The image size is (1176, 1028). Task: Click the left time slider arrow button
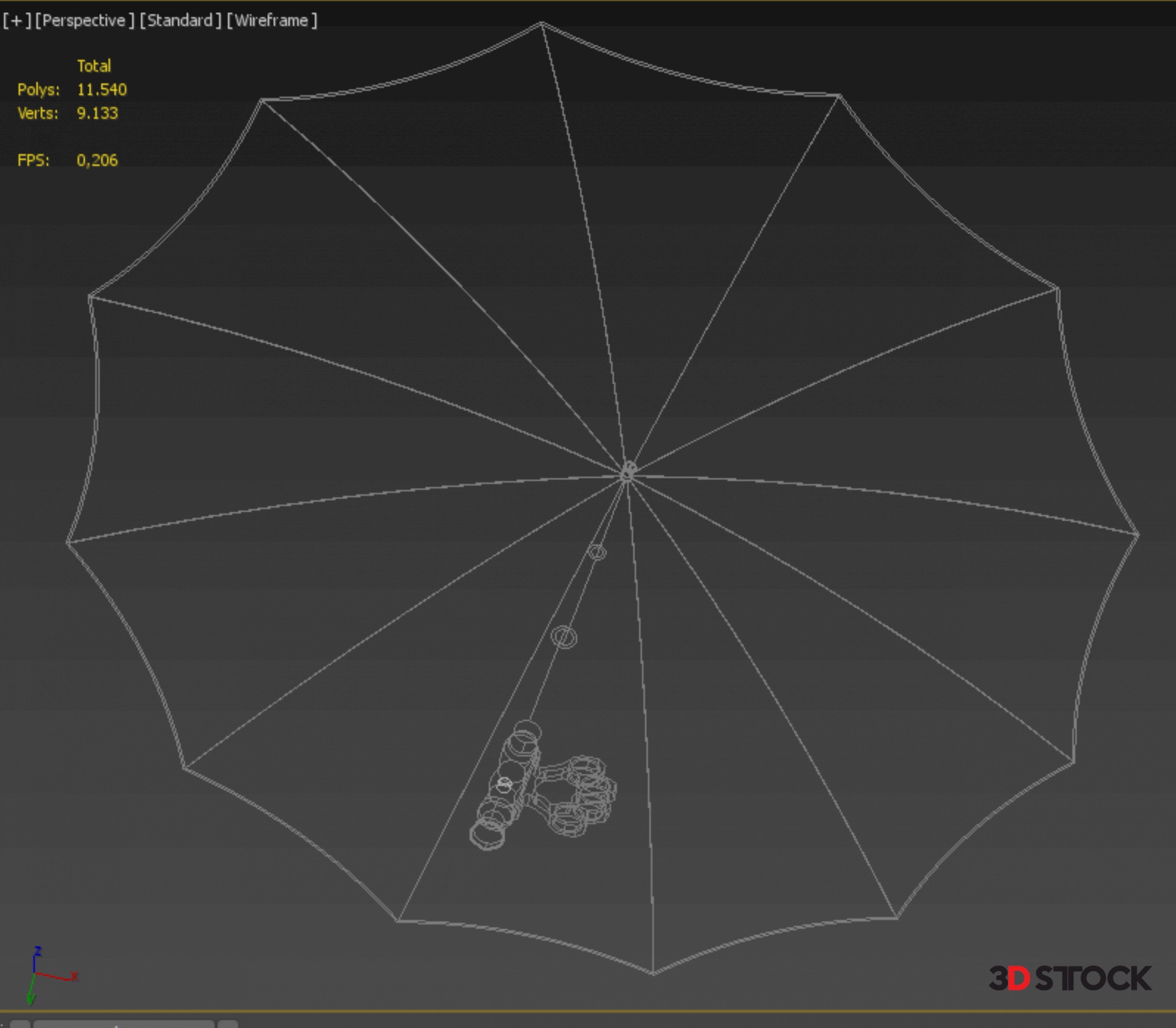tap(20, 1024)
